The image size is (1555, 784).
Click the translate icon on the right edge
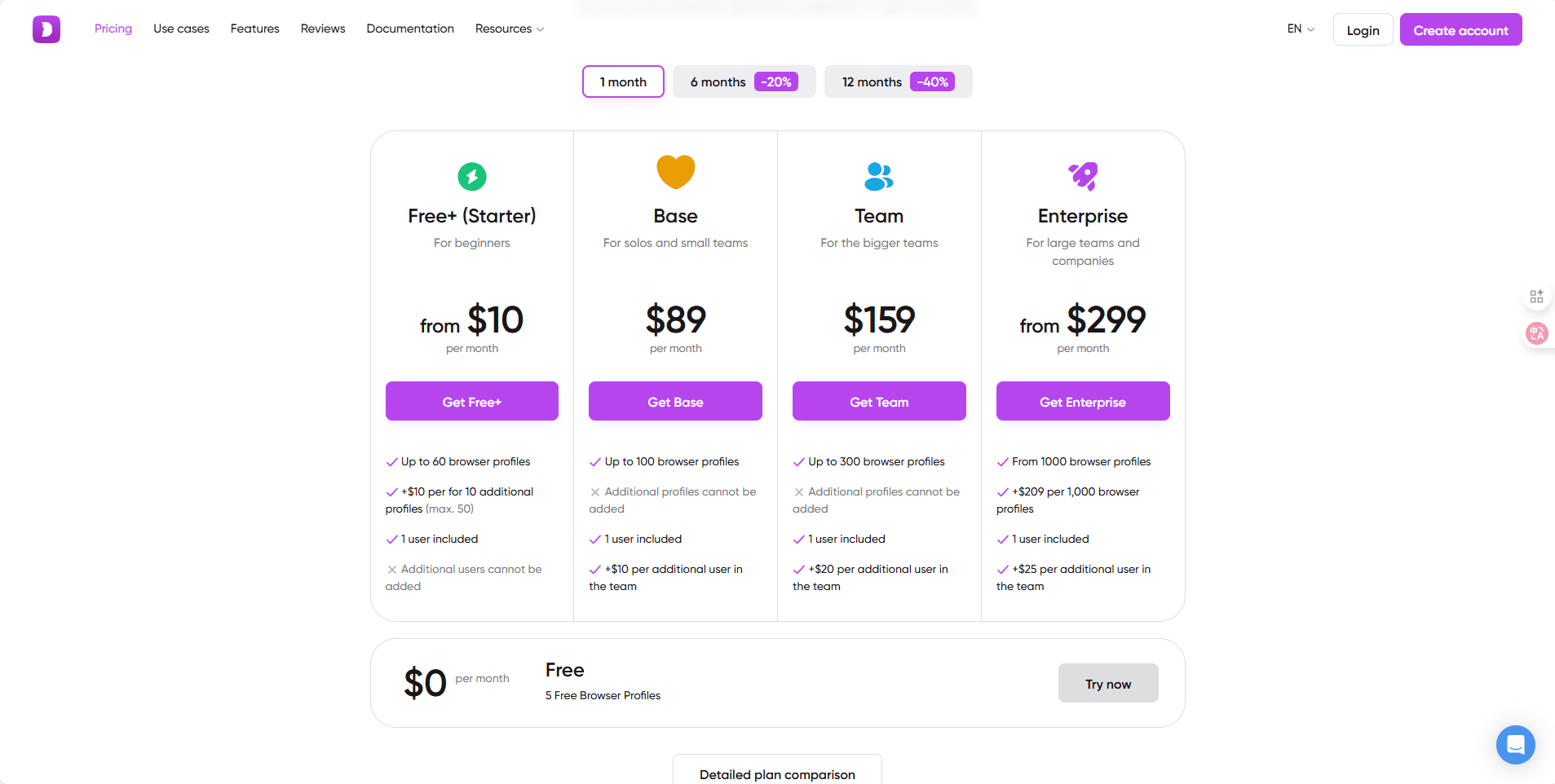pos(1536,333)
